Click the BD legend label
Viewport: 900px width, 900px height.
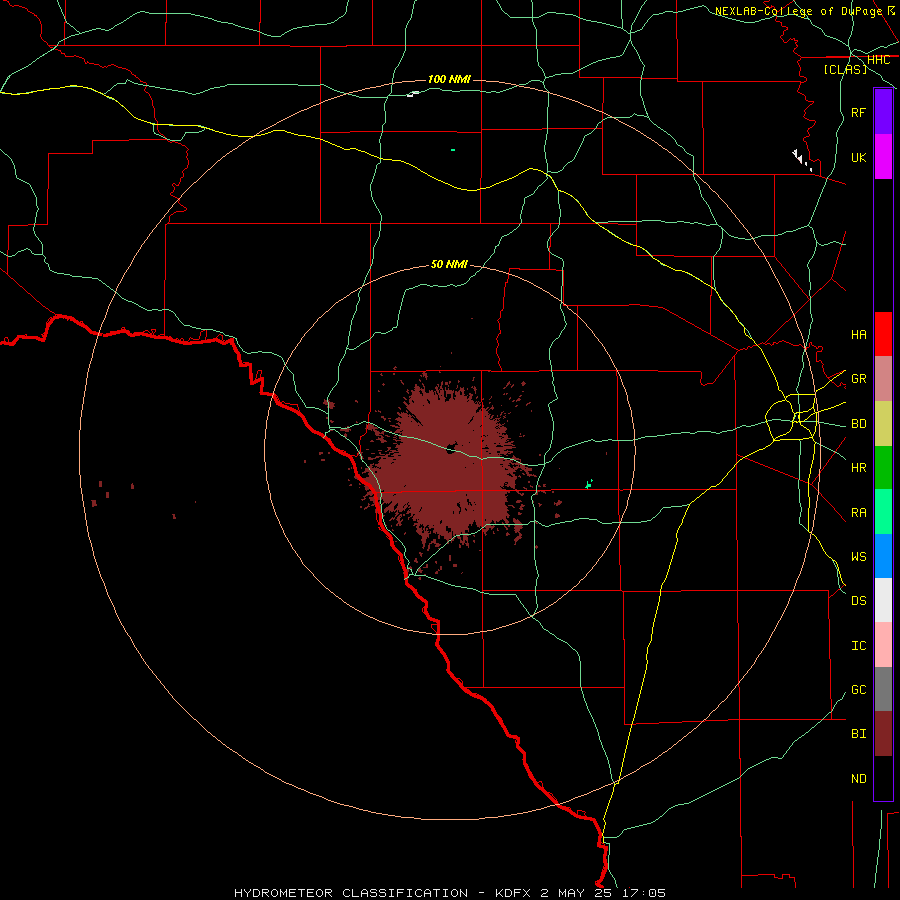point(858,424)
